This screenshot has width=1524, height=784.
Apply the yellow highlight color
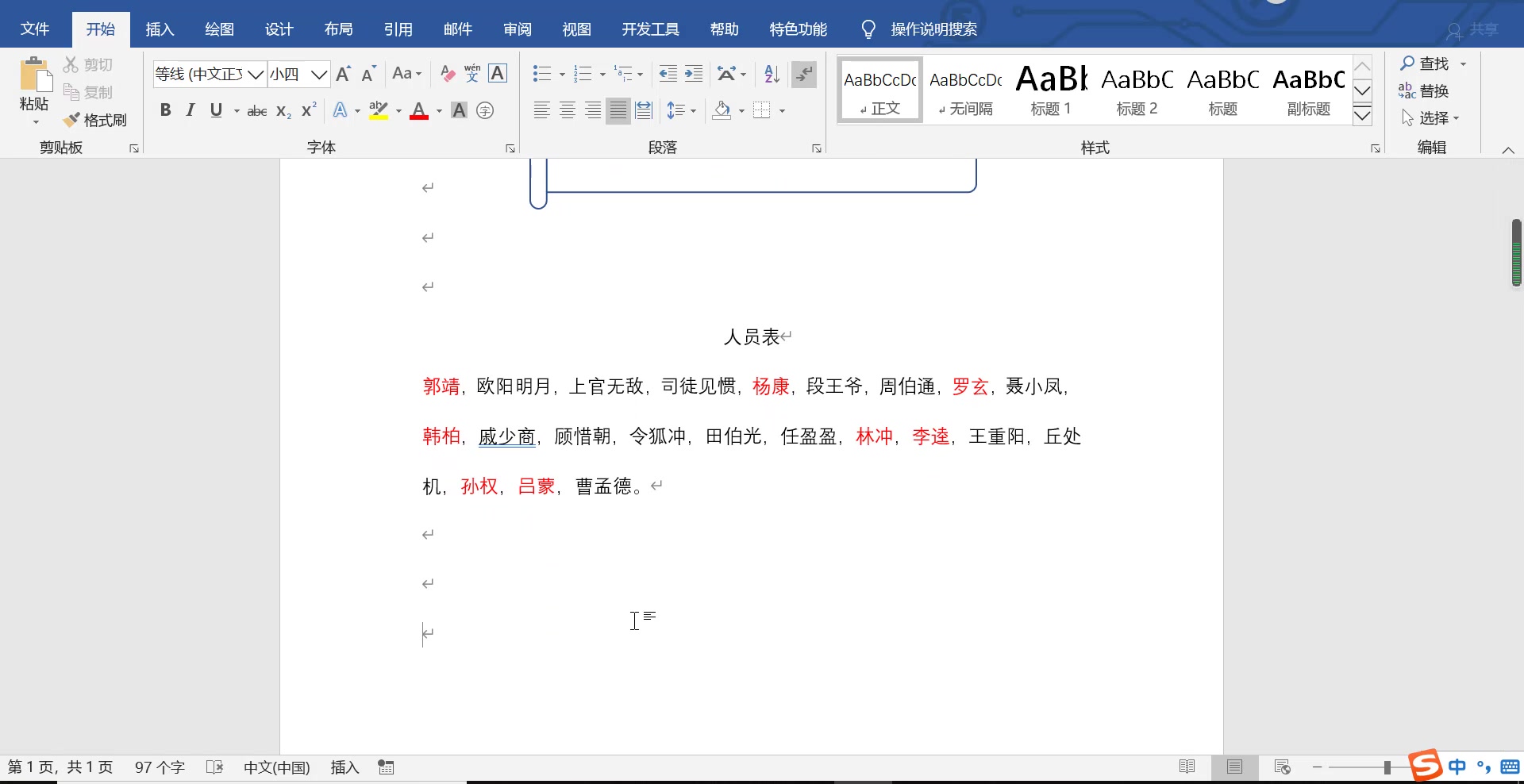(x=379, y=110)
